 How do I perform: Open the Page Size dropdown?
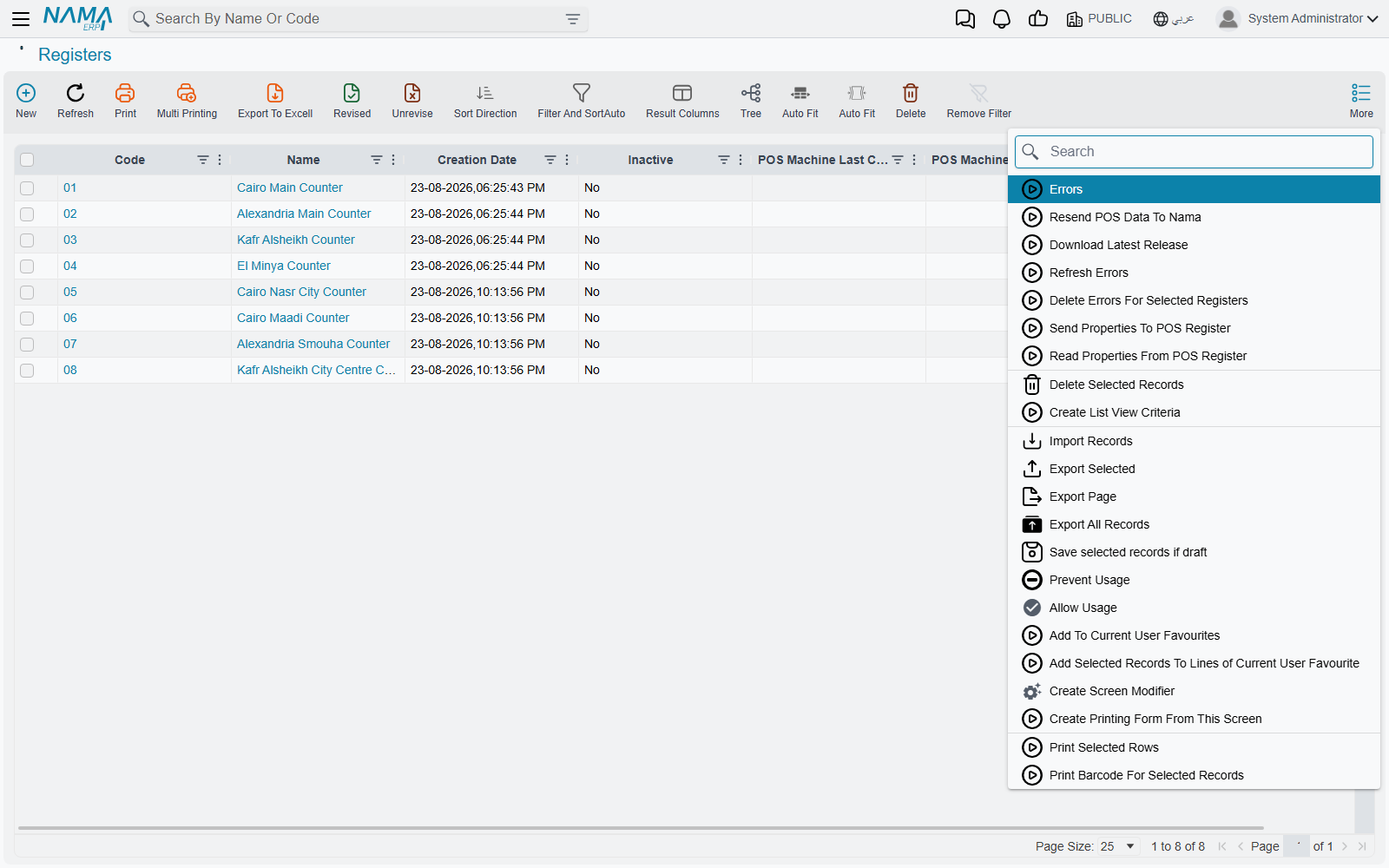click(1119, 846)
